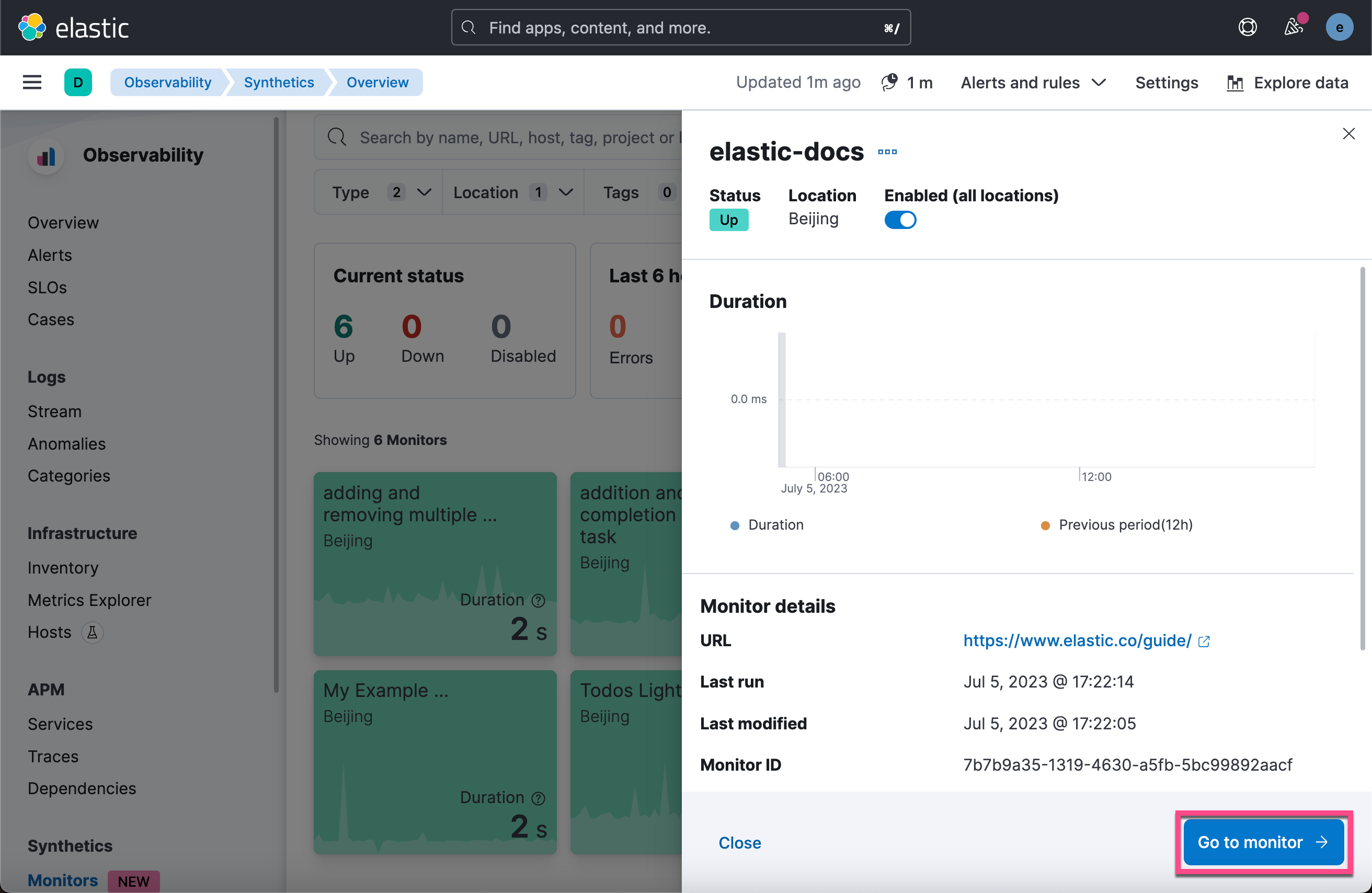
Task: Toggle the Enabled (all locations) switch
Action: point(899,220)
